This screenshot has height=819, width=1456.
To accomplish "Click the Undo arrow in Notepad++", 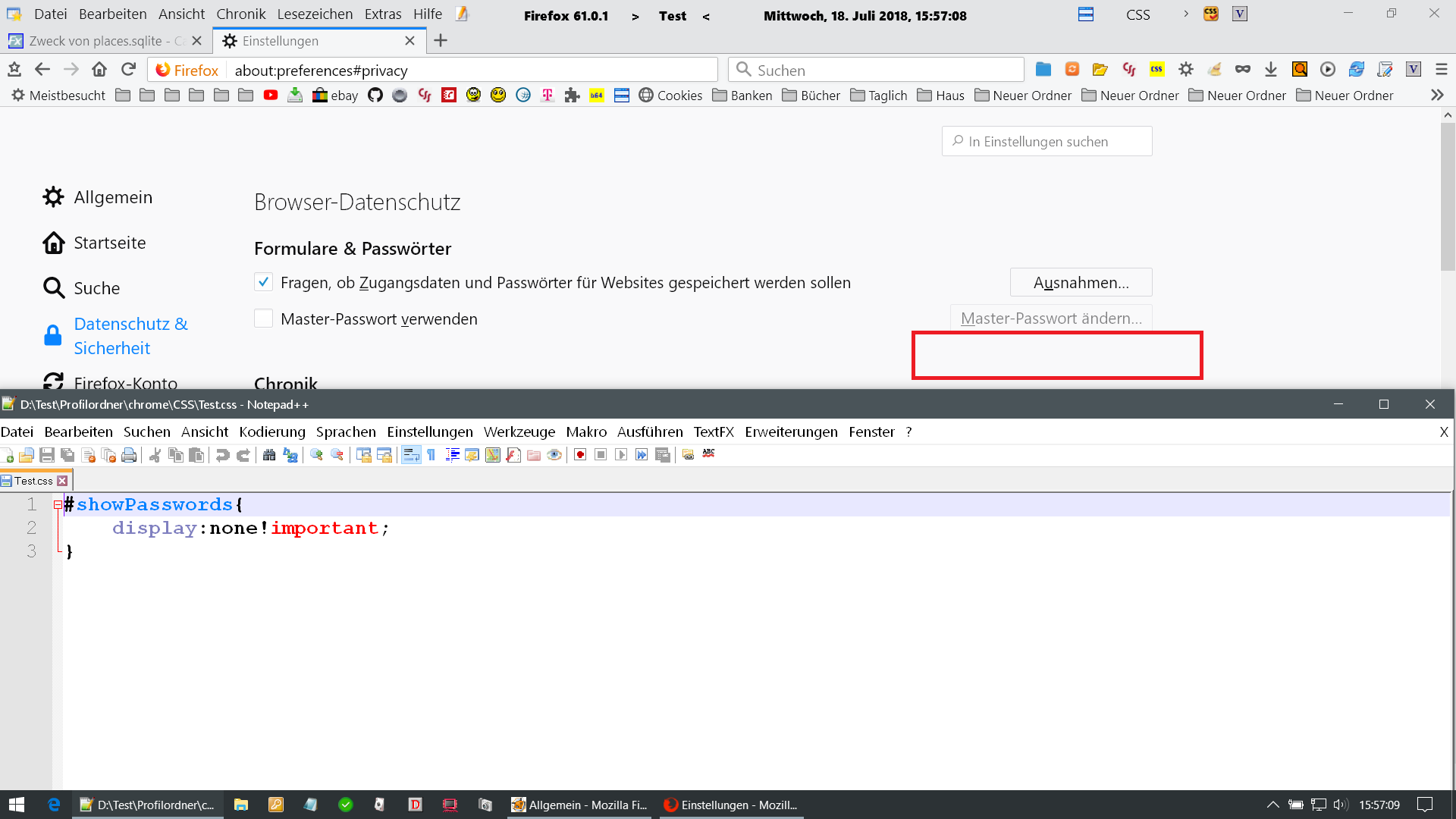I will 222,455.
